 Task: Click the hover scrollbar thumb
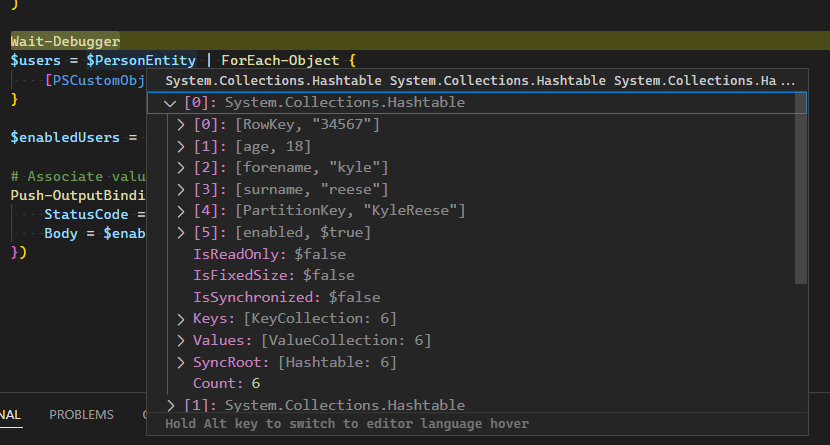[801, 188]
